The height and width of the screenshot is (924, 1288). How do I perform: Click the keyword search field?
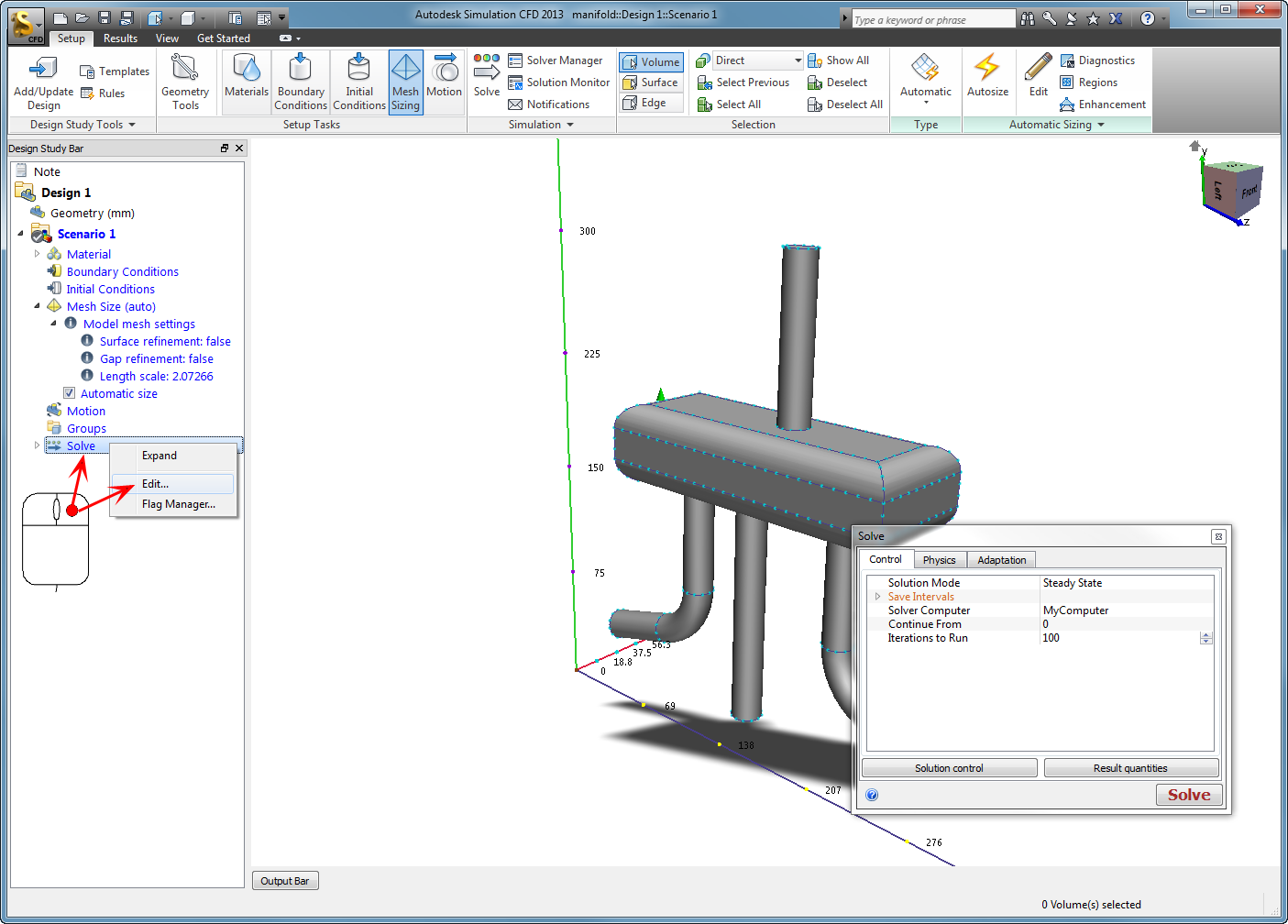(933, 19)
